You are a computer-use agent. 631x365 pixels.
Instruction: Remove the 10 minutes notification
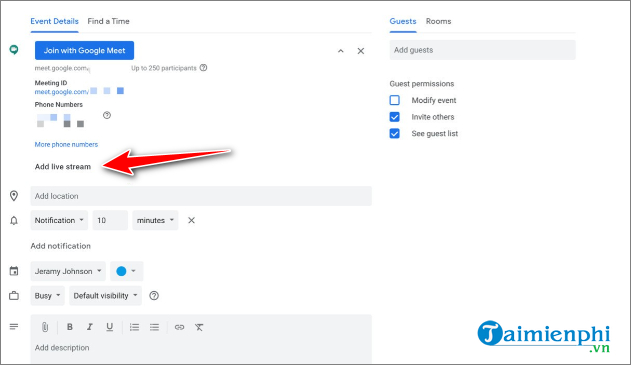(192, 220)
